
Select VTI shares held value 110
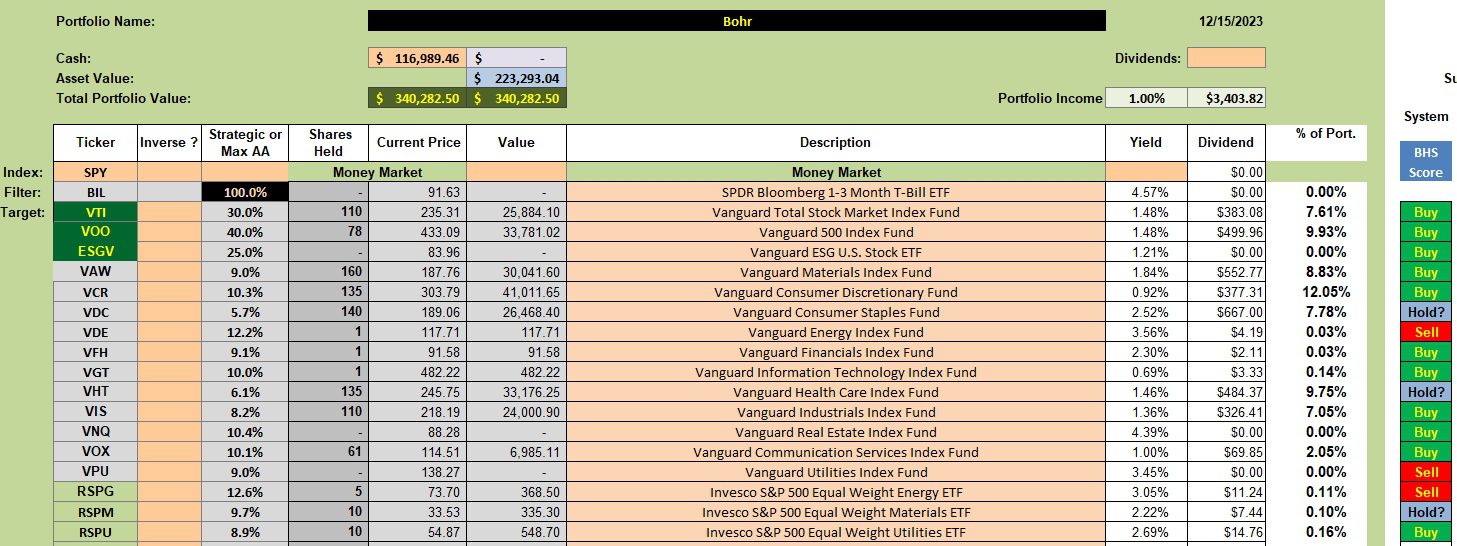[x=329, y=212]
